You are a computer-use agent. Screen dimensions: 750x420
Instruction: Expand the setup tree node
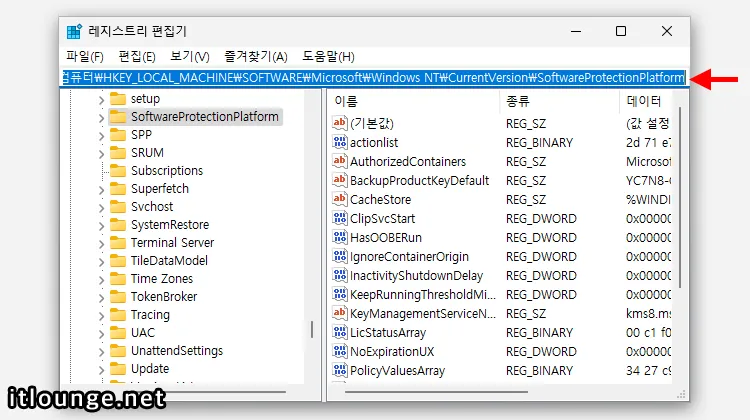click(101, 100)
